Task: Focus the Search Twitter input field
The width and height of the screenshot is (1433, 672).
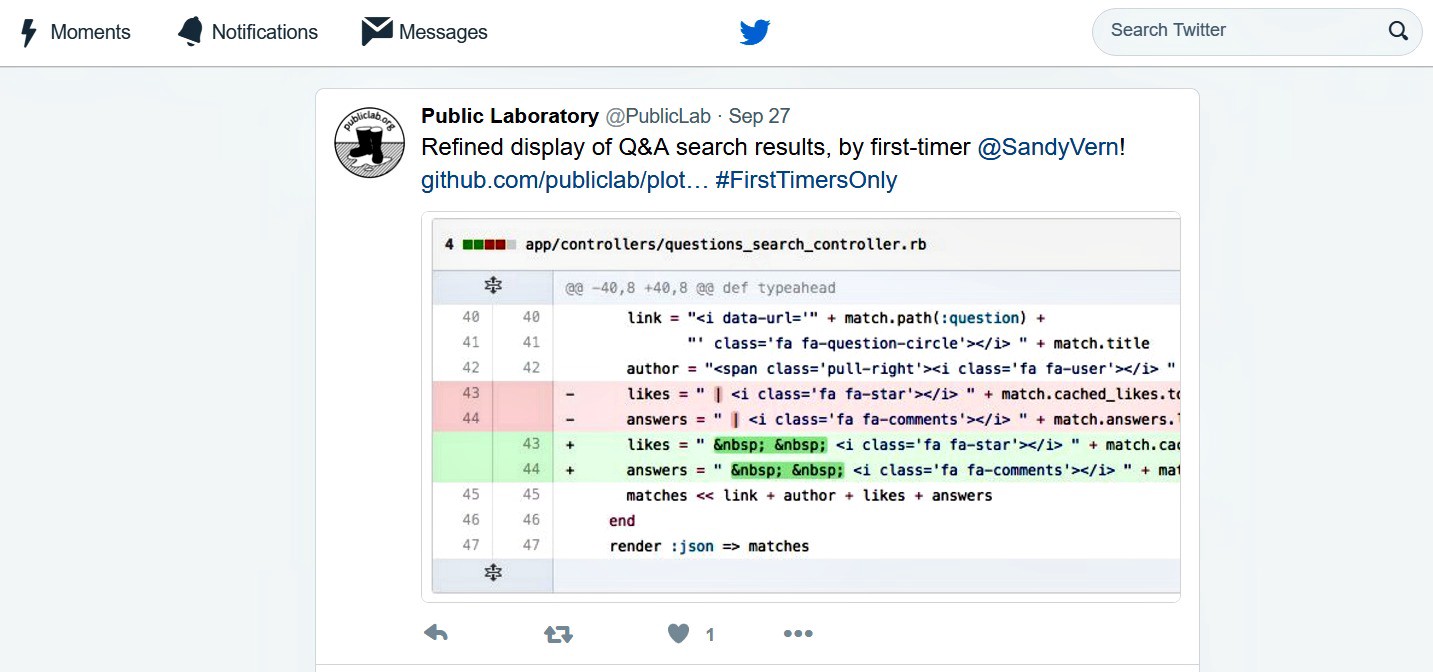Action: (1240, 31)
